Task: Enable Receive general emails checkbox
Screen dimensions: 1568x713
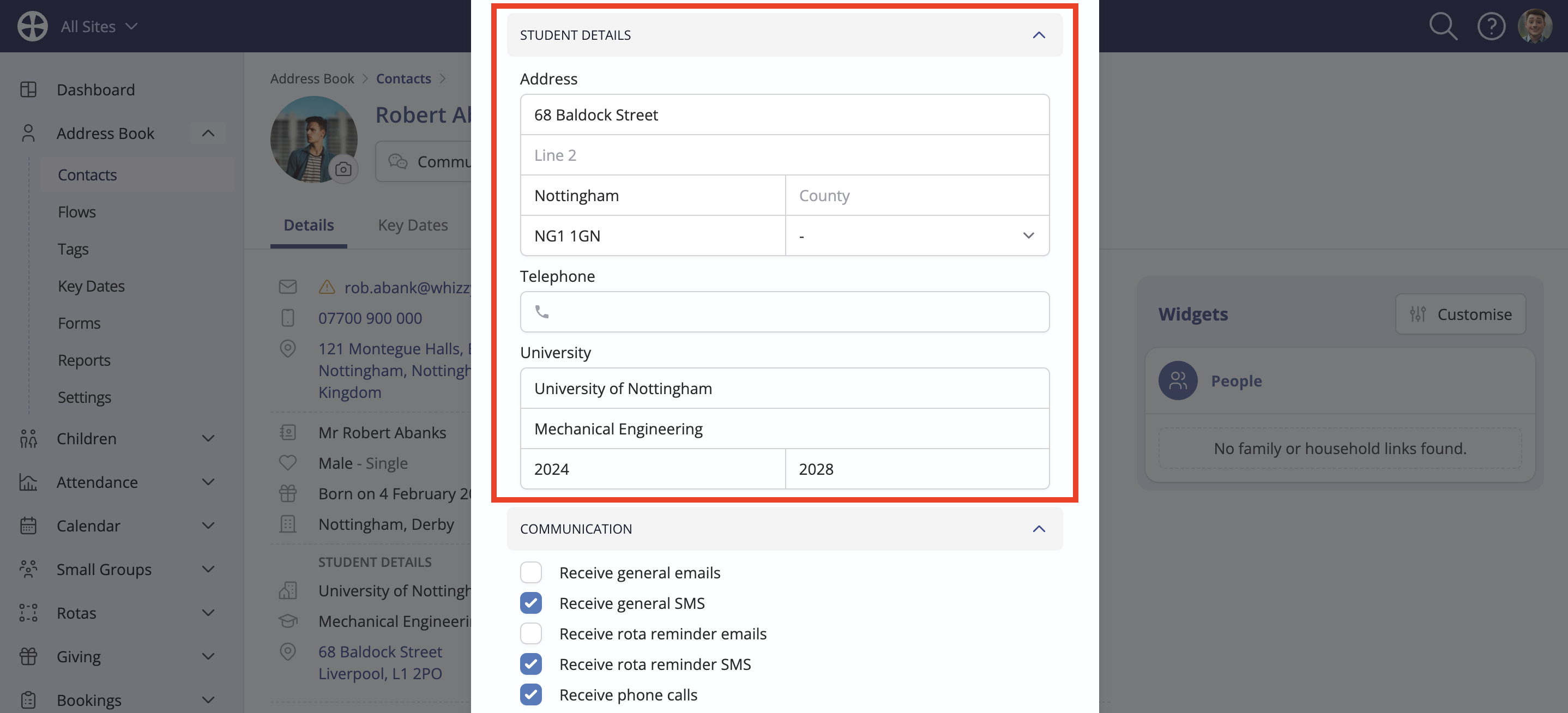Action: [x=531, y=572]
